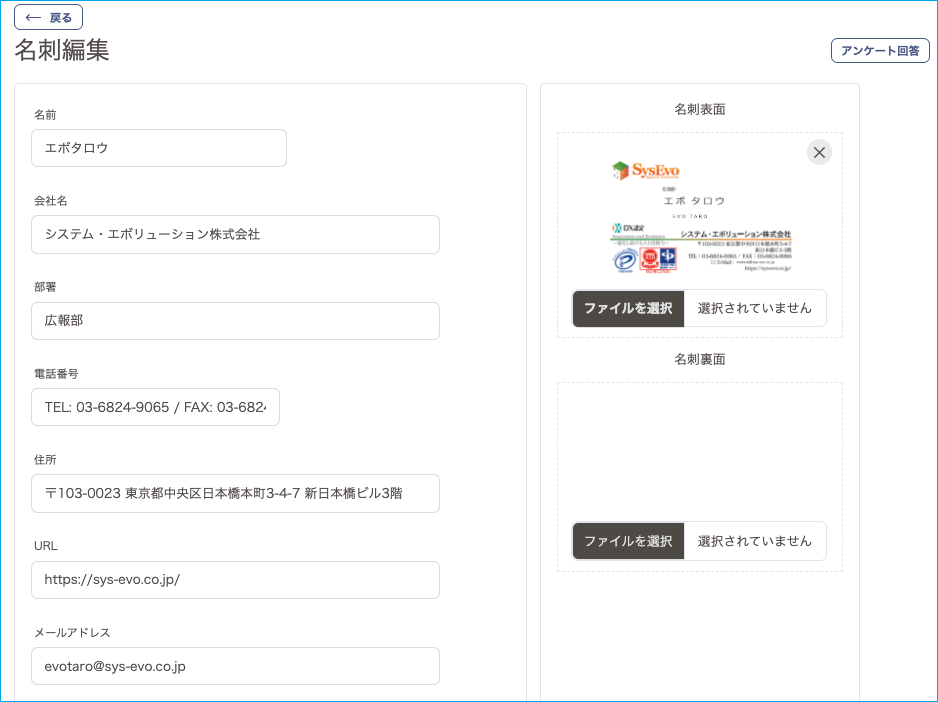Select the 住所 address field
The image size is (938, 702).
235,493
